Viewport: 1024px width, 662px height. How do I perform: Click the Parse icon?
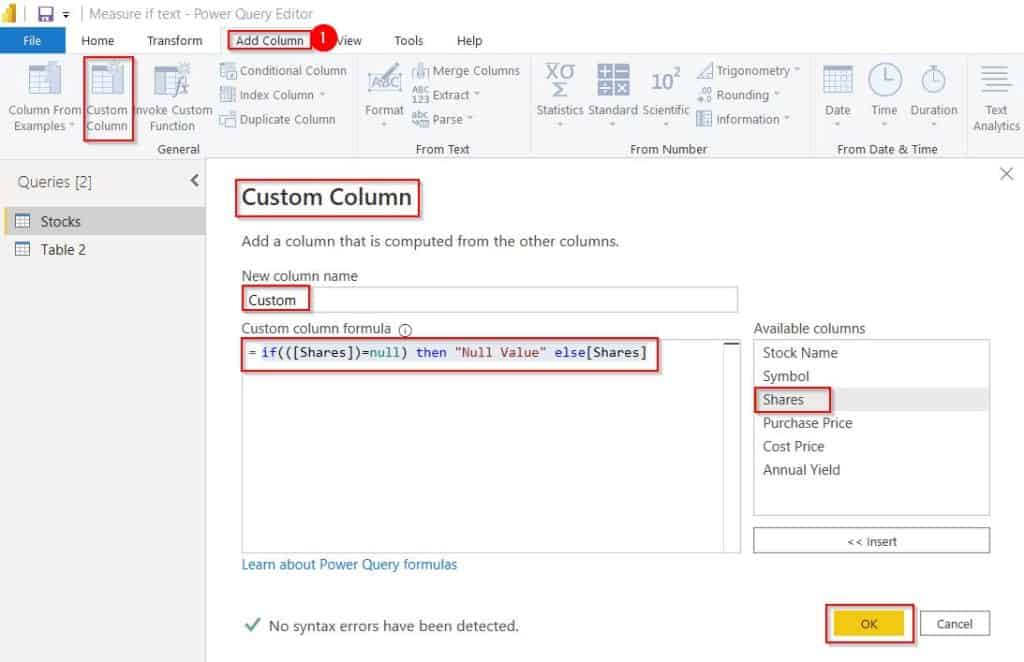(x=420, y=119)
